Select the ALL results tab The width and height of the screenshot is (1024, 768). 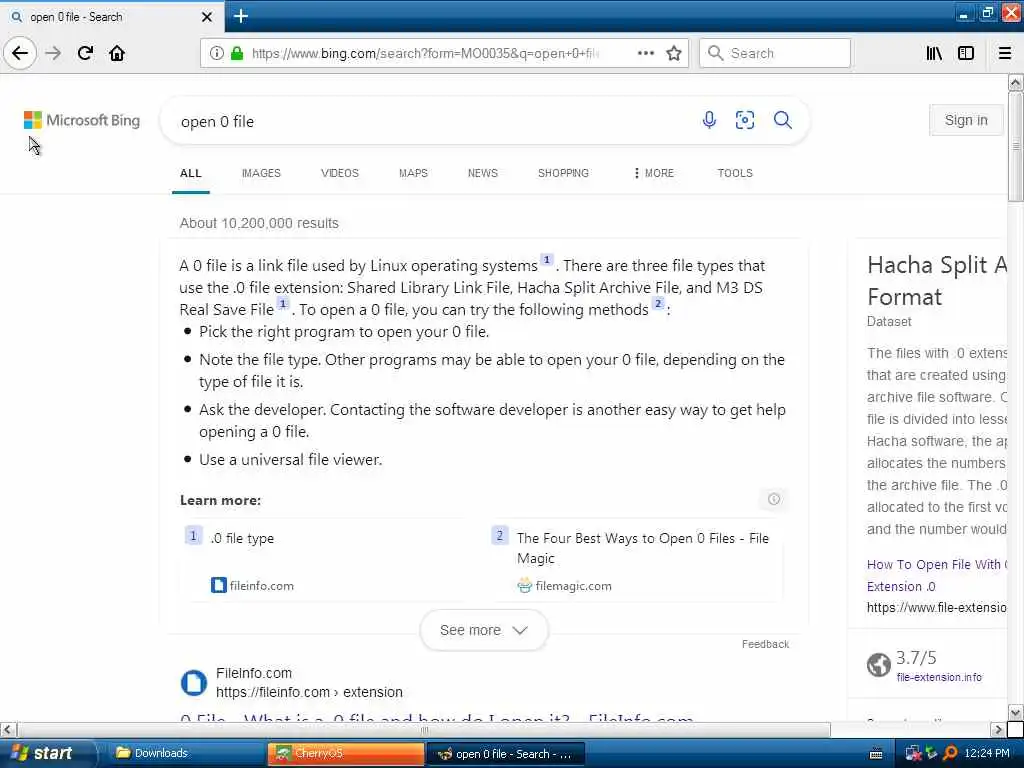[x=191, y=173]
